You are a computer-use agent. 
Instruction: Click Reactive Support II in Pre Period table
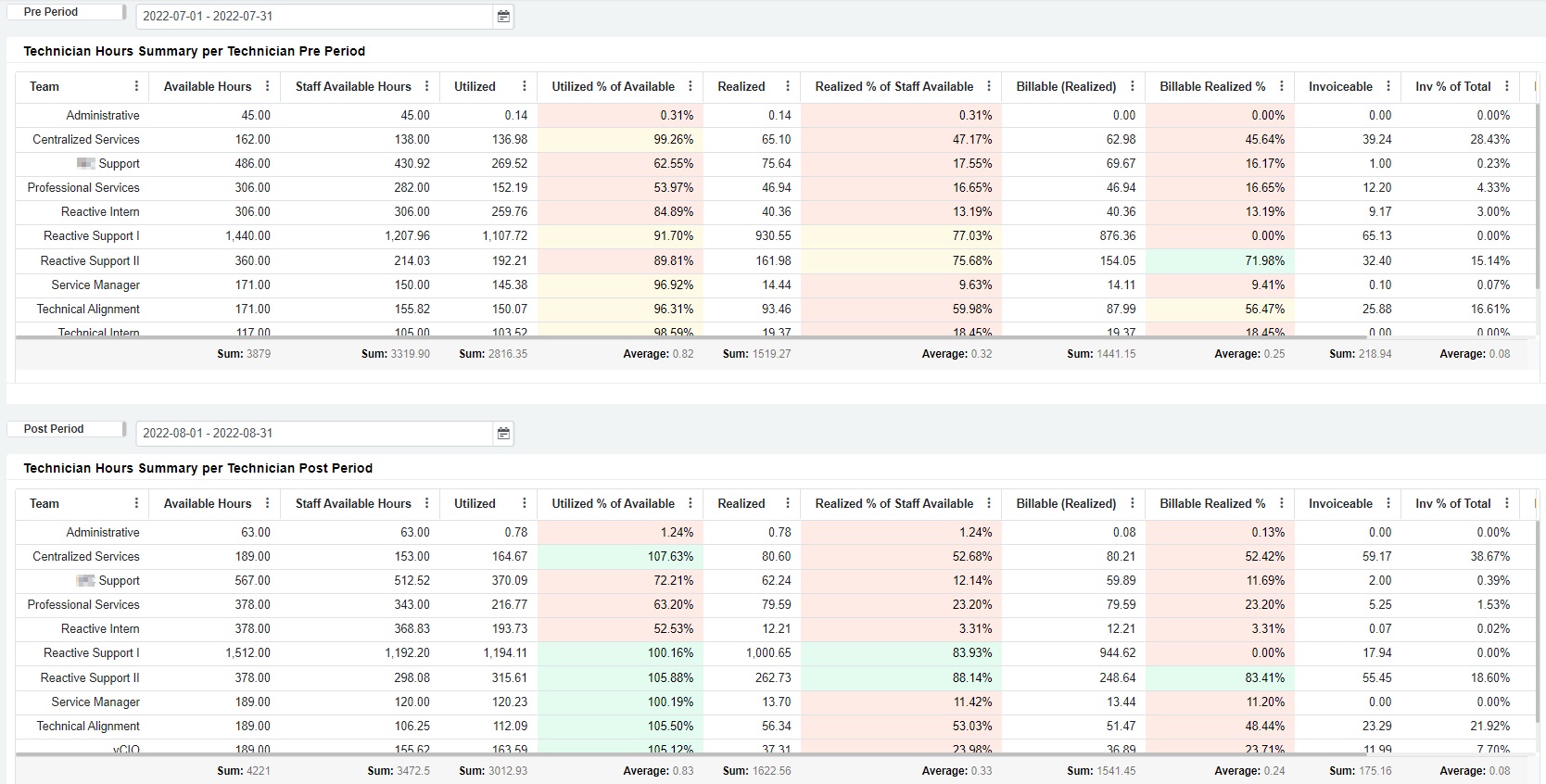(90, 260)
